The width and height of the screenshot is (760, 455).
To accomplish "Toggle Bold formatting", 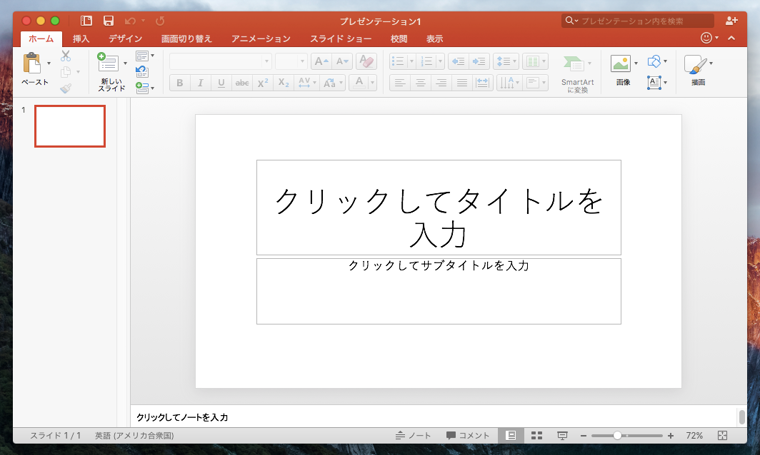I will tap(180, 83).
